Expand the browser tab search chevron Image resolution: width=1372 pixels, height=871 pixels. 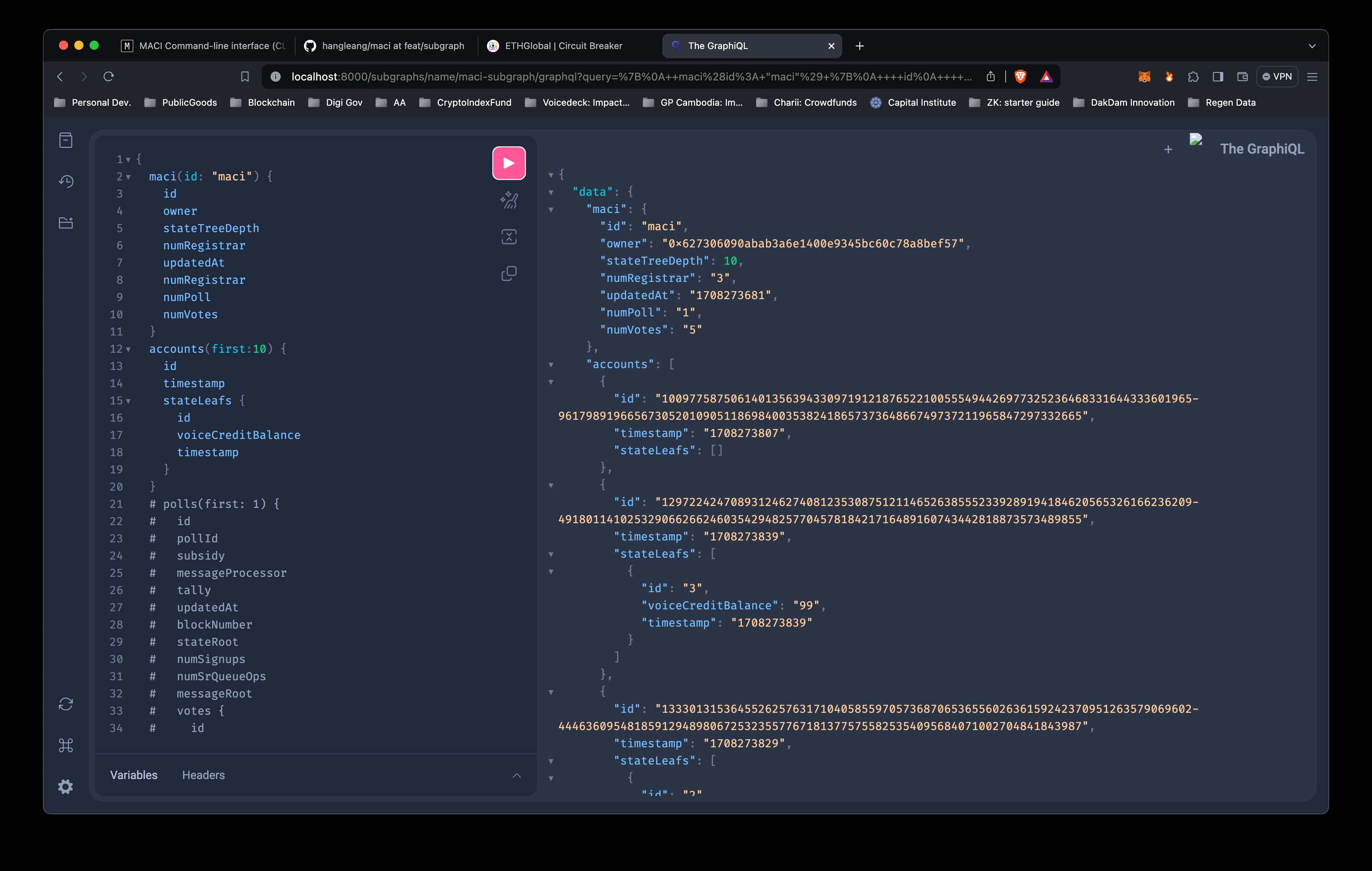click(1312, 46)
